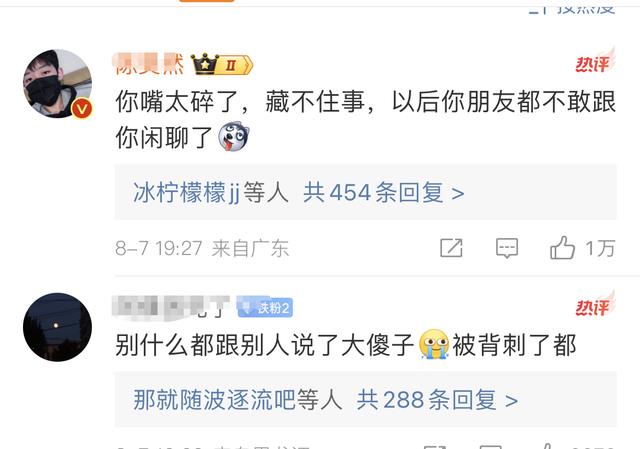Screen dimensions: 640x449
Task: Tap the crying emoji in second comment
Action: [x=433, y=345]
